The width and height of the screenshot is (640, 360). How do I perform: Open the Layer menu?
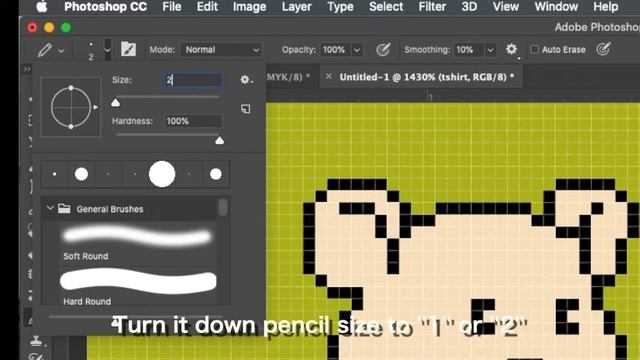pyautogui.click(x=297, y=7)
